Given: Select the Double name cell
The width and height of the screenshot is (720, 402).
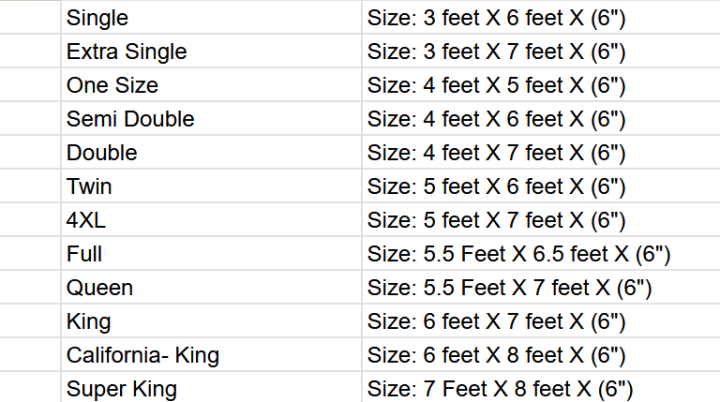Looking at the screenshot, I should pos(211,152).
